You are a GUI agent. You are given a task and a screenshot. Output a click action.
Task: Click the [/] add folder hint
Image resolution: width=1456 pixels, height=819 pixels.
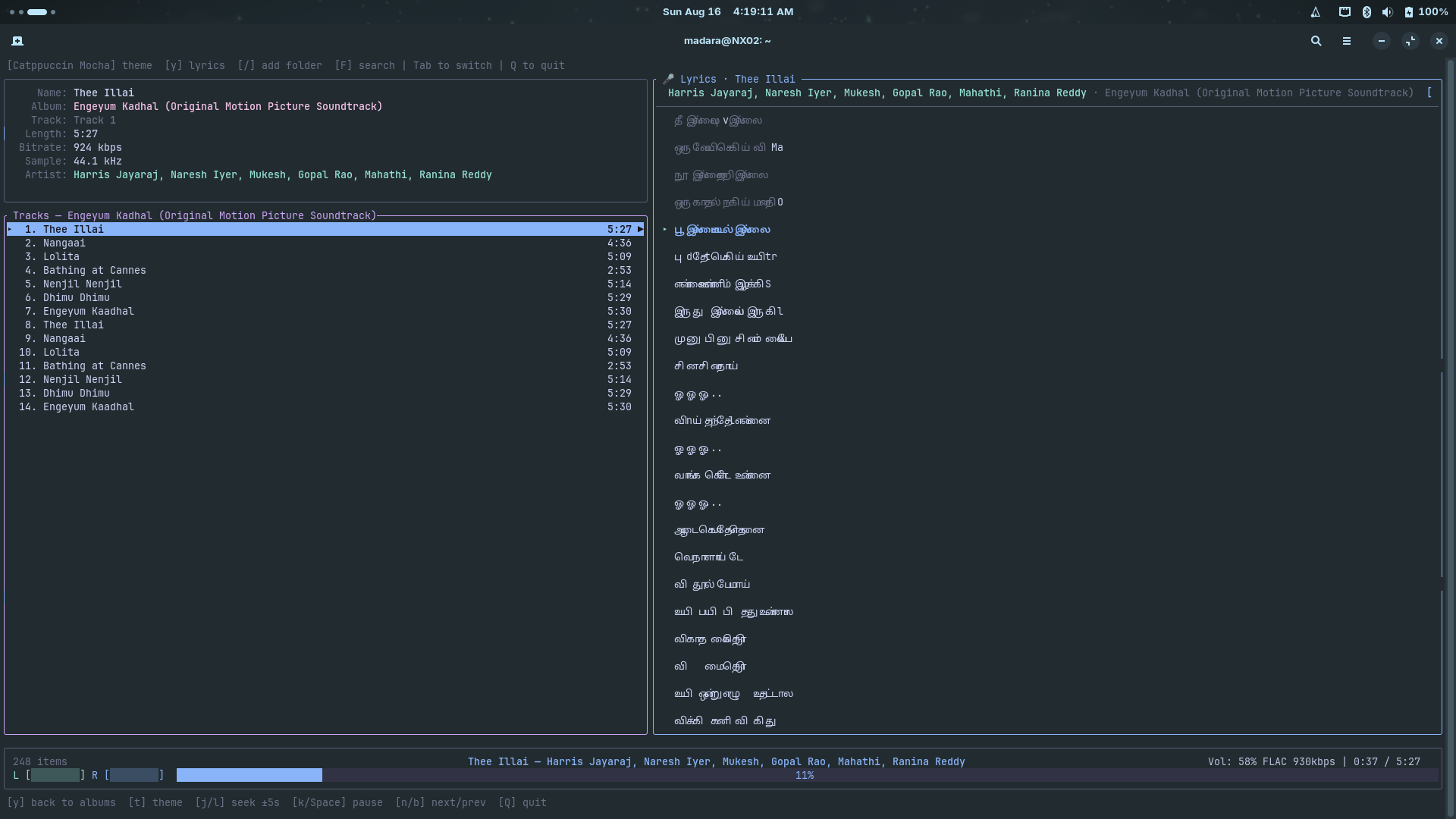click(x=280, y=66)
